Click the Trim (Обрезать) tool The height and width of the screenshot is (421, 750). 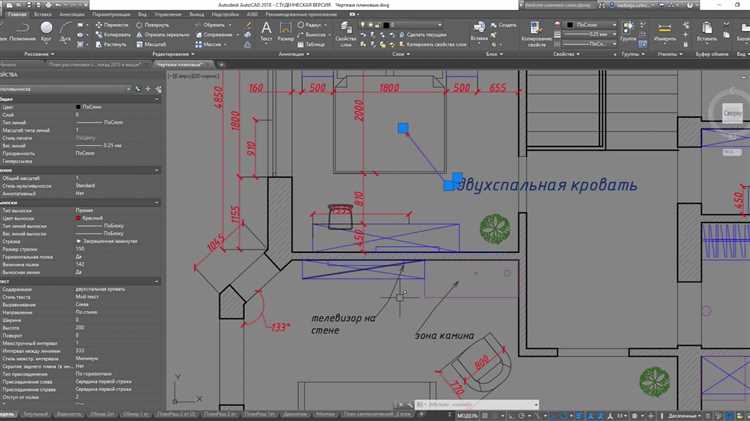point(210,25)
